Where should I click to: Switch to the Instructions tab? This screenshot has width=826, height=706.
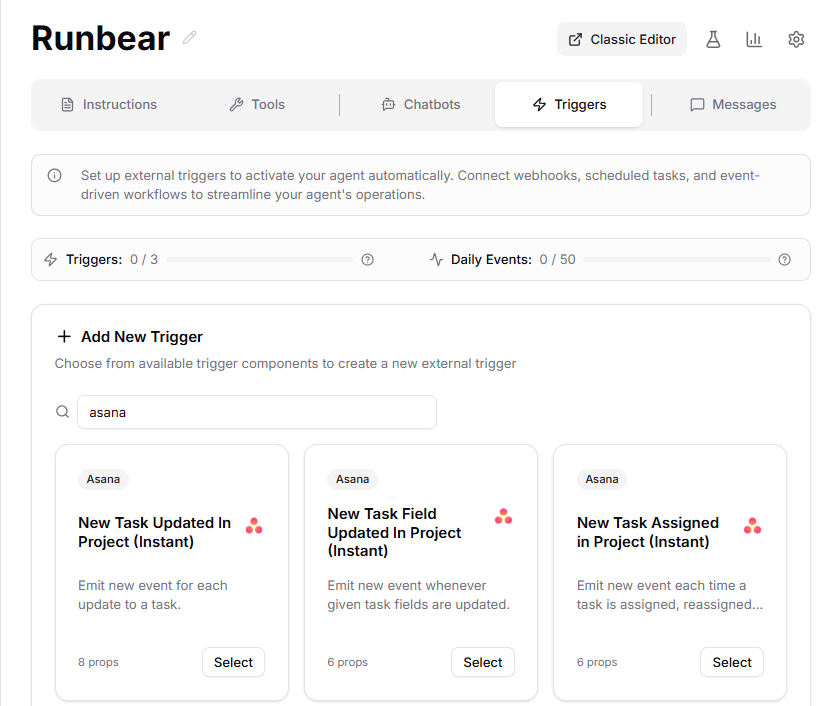[109, 104]
